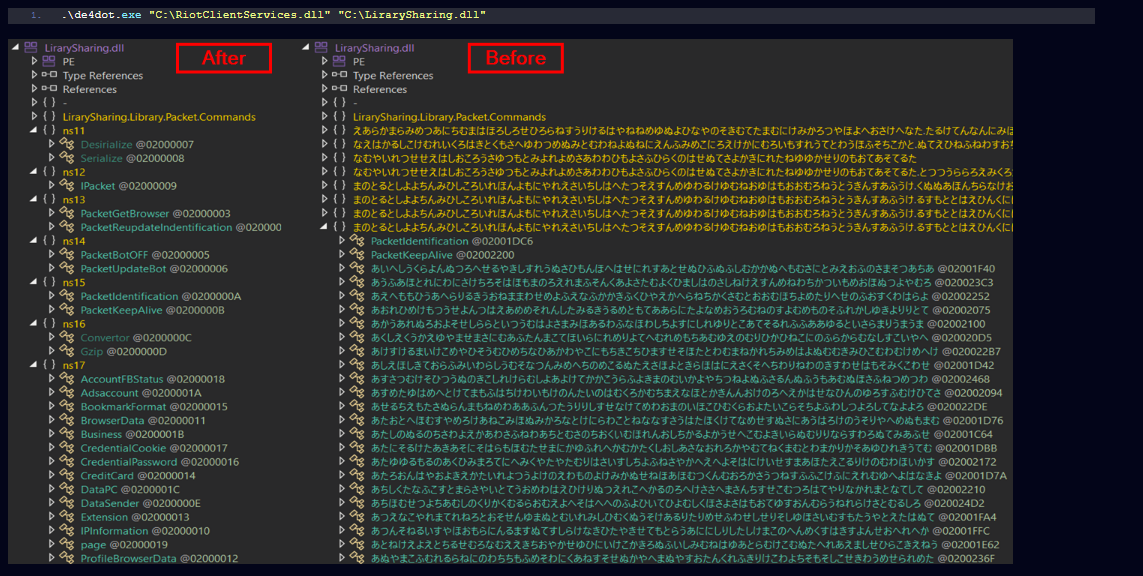The height and width of the screenshot is (576, 1143).
Task: Collapse the ns13 namespace node
Action: (34, 200)
